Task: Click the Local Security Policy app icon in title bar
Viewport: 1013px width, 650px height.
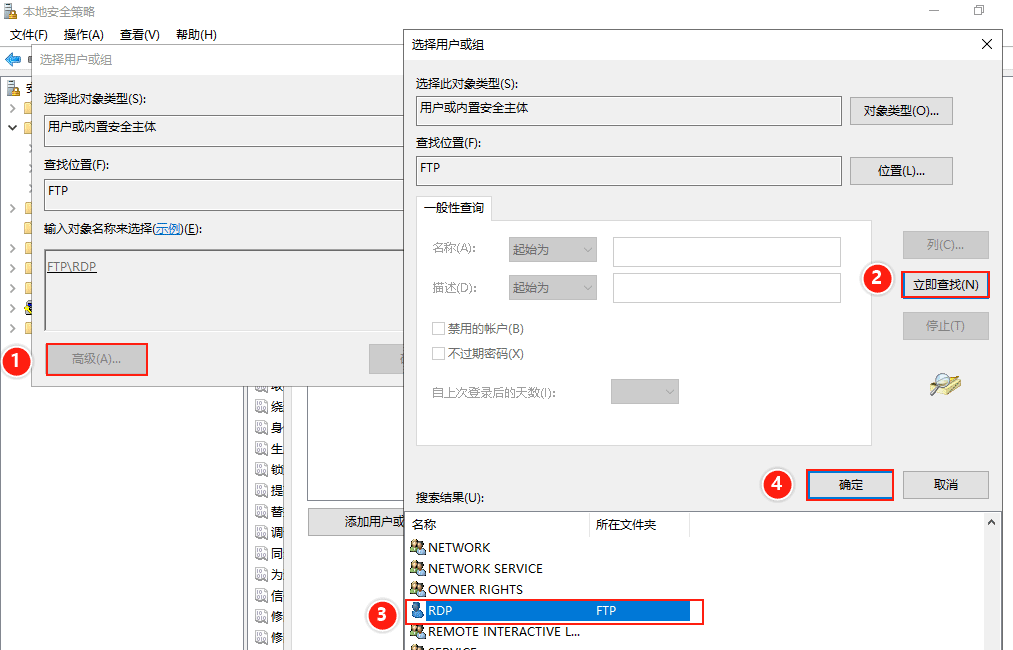Action: pyautogui.click(x=11, y=11)
